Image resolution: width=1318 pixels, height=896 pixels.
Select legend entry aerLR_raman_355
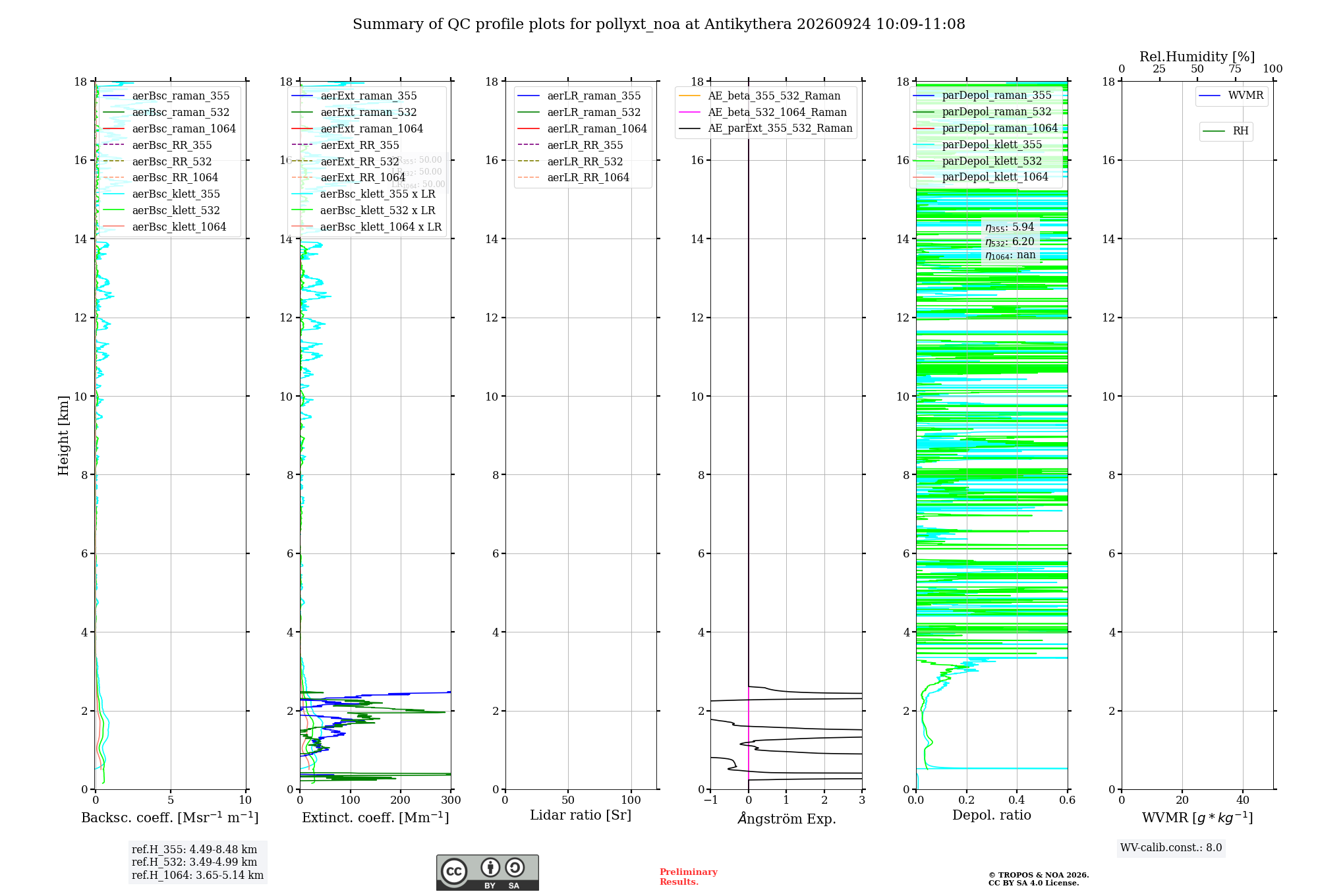[579, 96]
